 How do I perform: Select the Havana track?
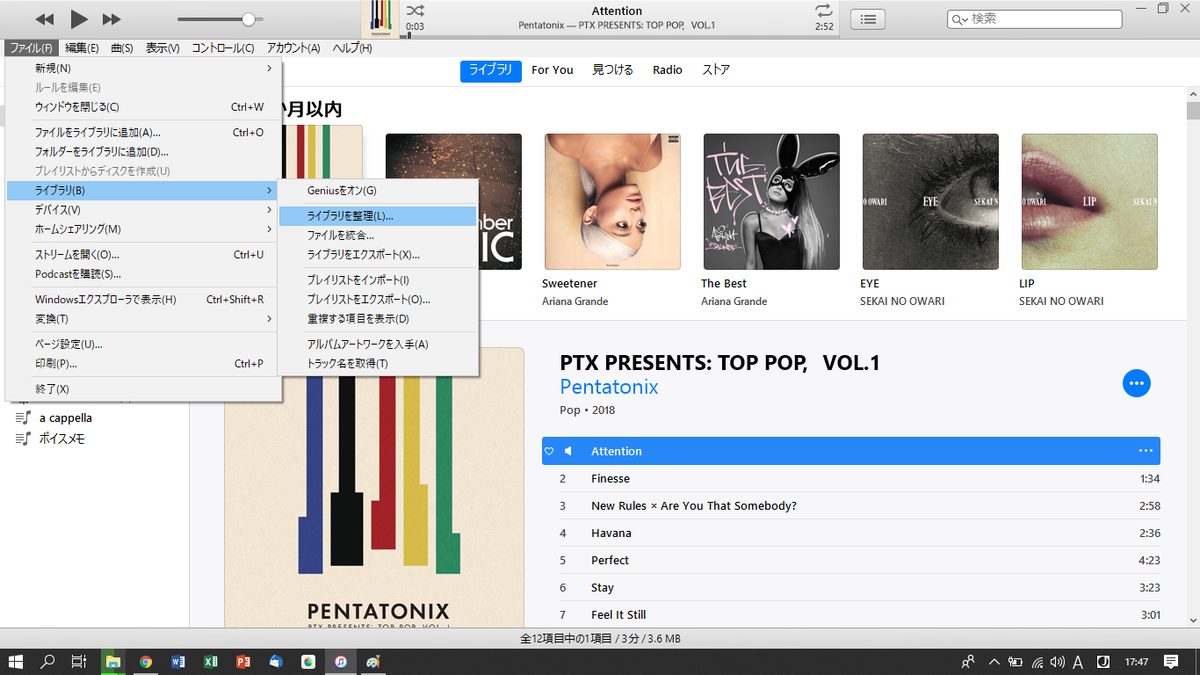(x=851, y=533)
